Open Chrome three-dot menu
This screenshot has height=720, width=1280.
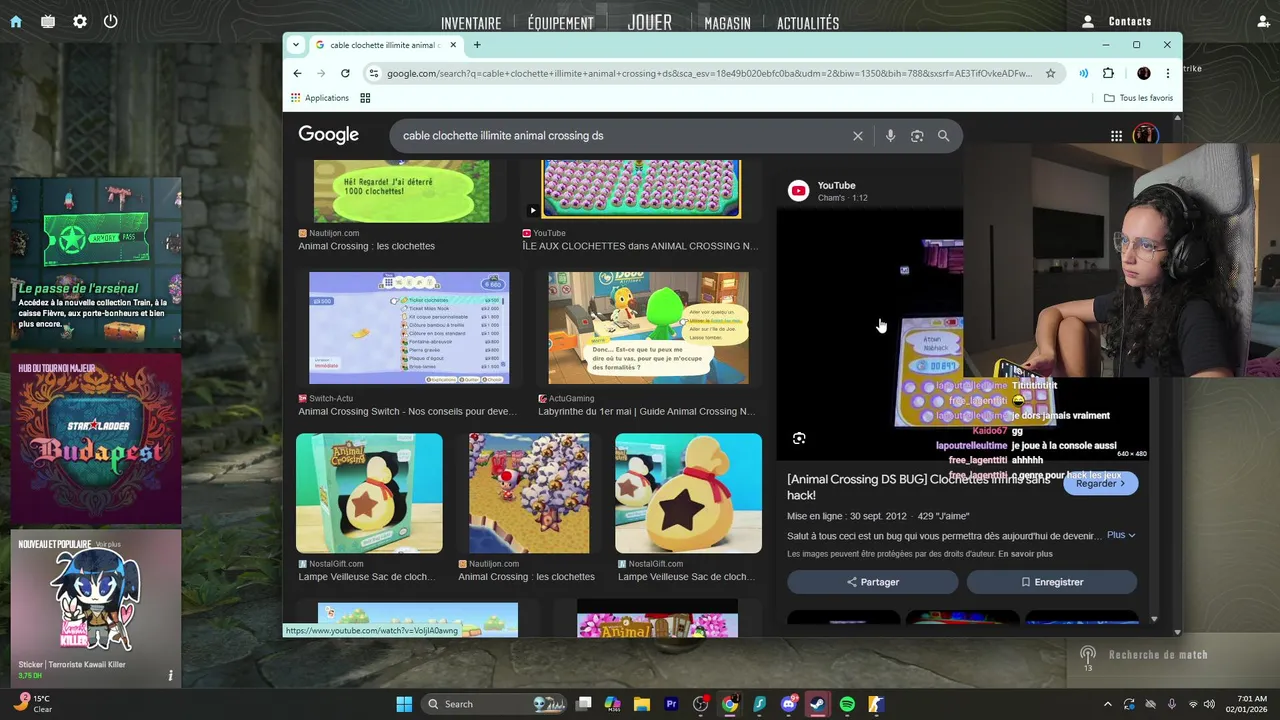1167,73
